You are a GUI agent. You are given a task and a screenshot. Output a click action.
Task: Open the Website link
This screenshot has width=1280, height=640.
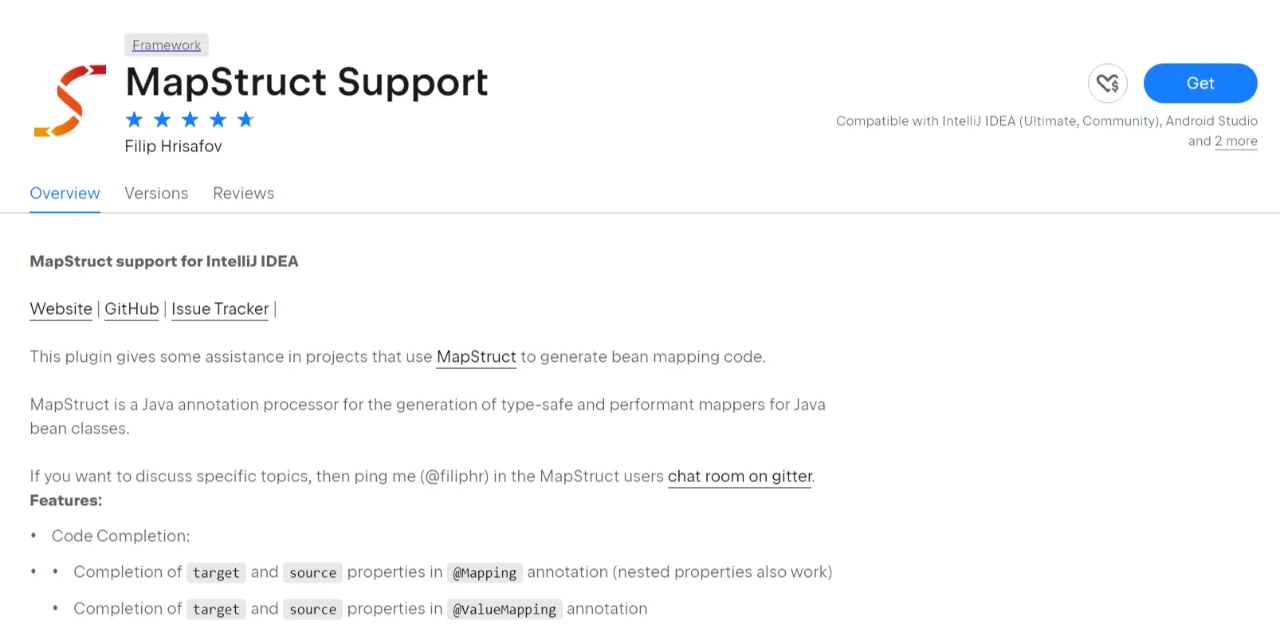click(61, 309)
